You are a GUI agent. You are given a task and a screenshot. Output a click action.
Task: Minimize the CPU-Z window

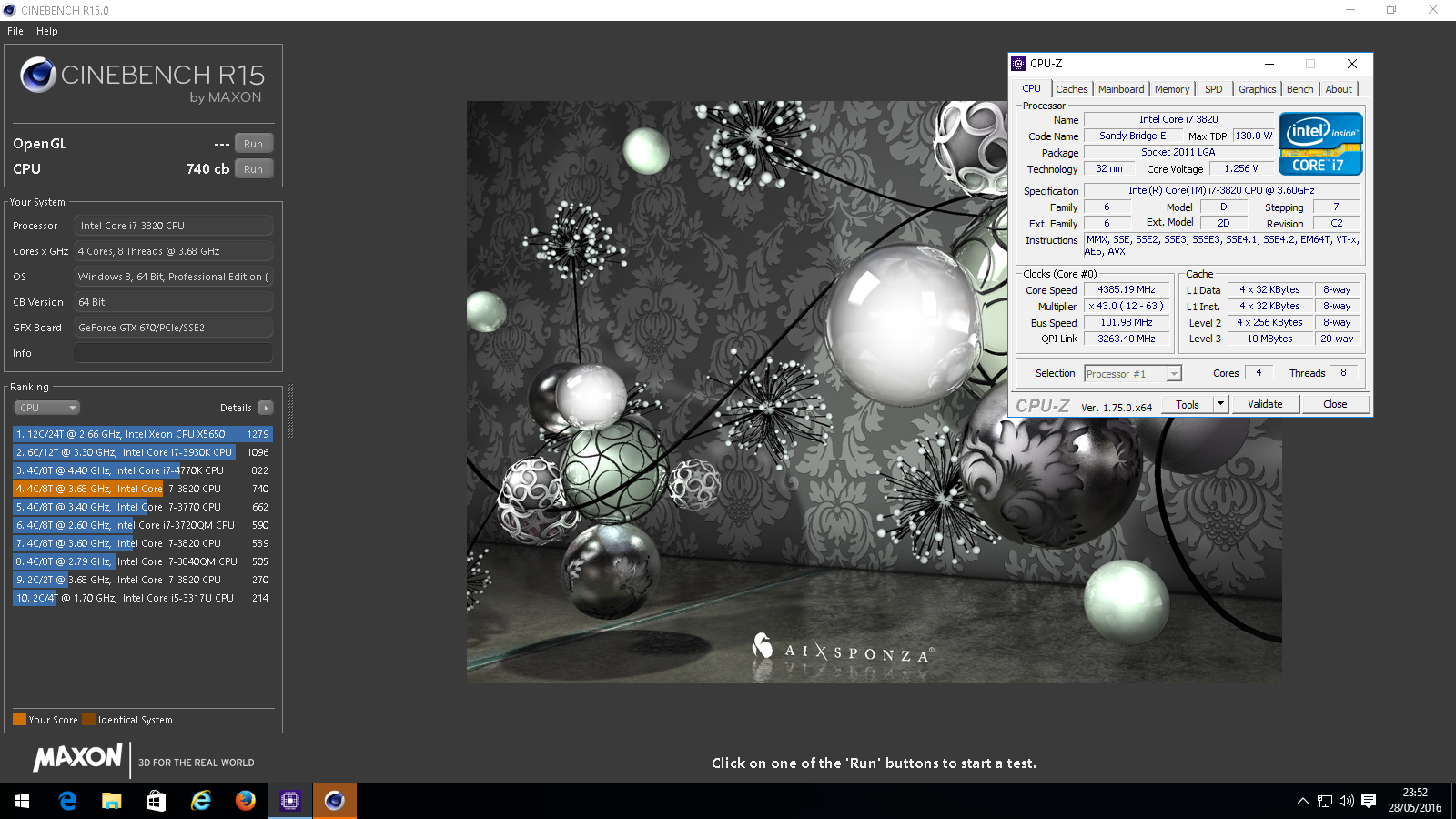(x=1269, y=64)
